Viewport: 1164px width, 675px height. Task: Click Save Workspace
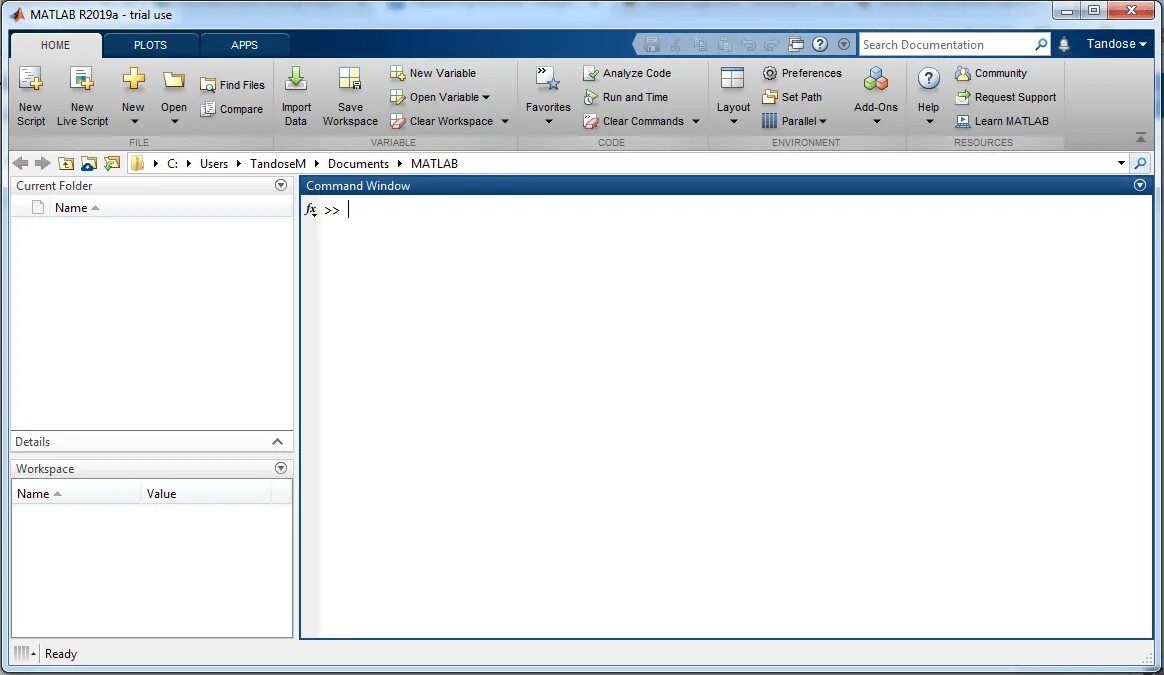click(350, 97)
